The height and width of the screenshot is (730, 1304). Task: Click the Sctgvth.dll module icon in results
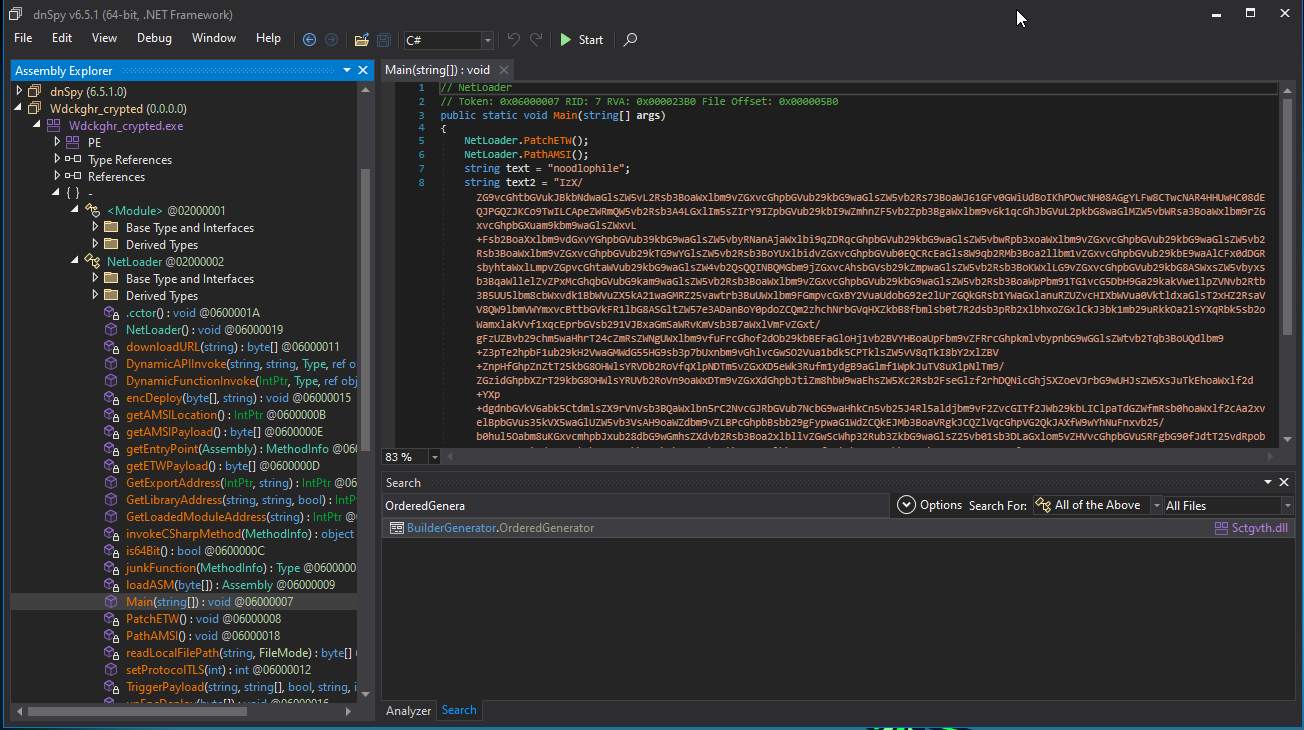1221,528
